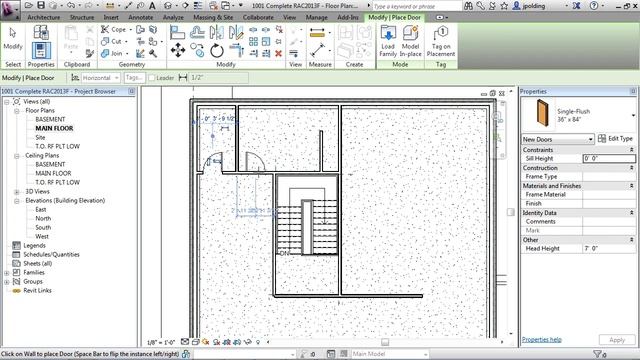The width and height of the screenshot is (640, 360).
Task: Open the Insert ribbon tab
Action: pos(111,18)
